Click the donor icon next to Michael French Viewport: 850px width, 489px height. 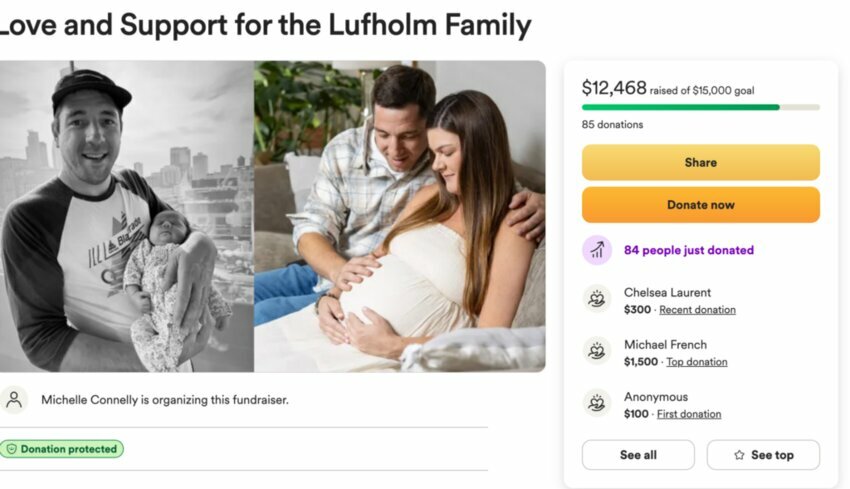pyautogui.click(x=597, y=351)
